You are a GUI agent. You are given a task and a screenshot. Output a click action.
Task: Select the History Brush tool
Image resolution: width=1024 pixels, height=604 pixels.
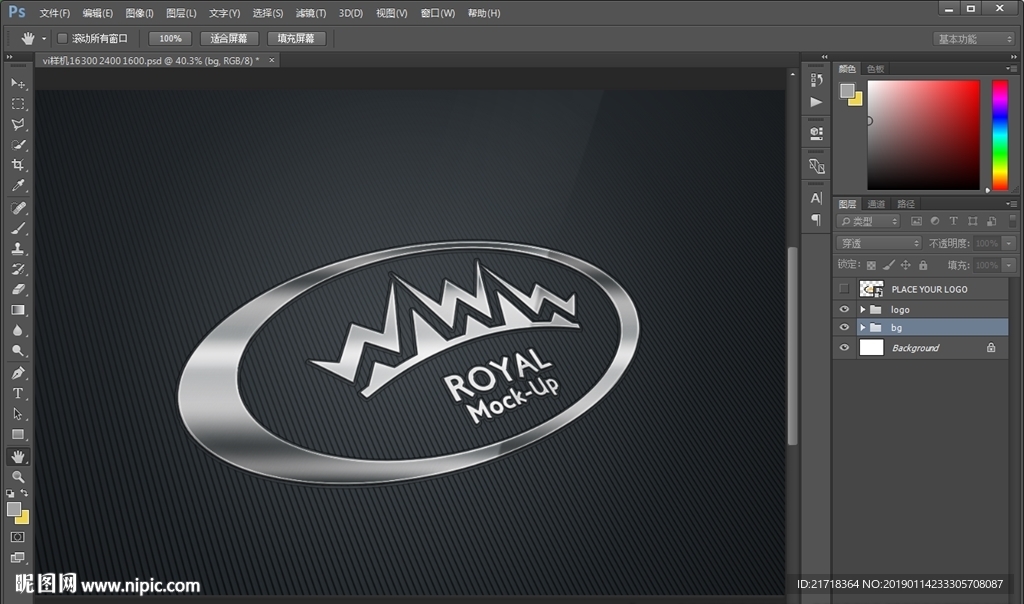click(x=18, y=268)
